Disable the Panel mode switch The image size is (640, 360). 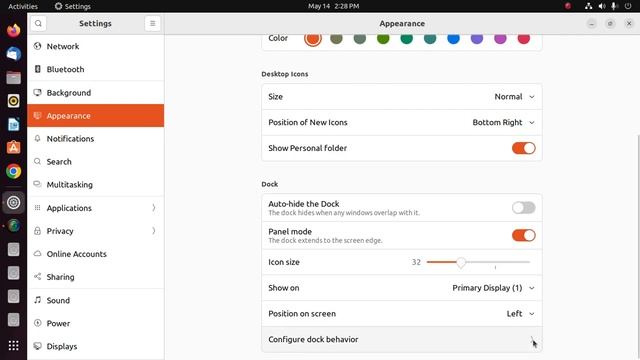[x=524, y=236]
